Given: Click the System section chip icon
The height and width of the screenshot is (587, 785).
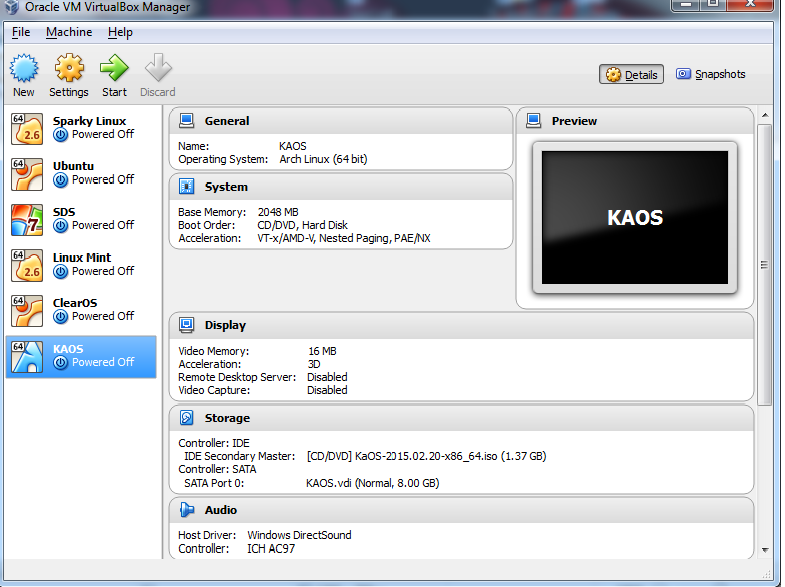Looking at the screenshot, I should [186, 187].
